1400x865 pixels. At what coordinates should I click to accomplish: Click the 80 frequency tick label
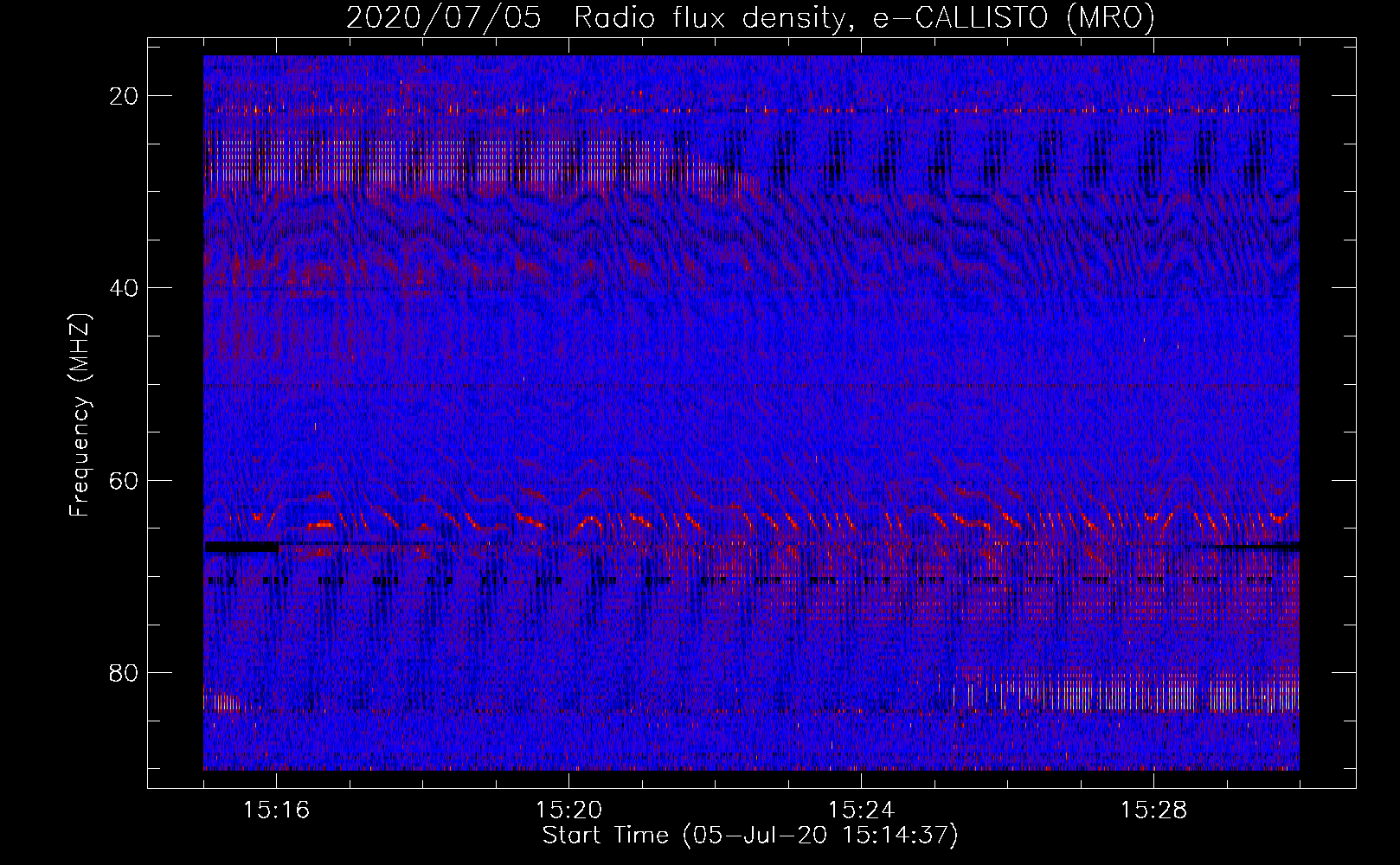[x=124, y=673]
